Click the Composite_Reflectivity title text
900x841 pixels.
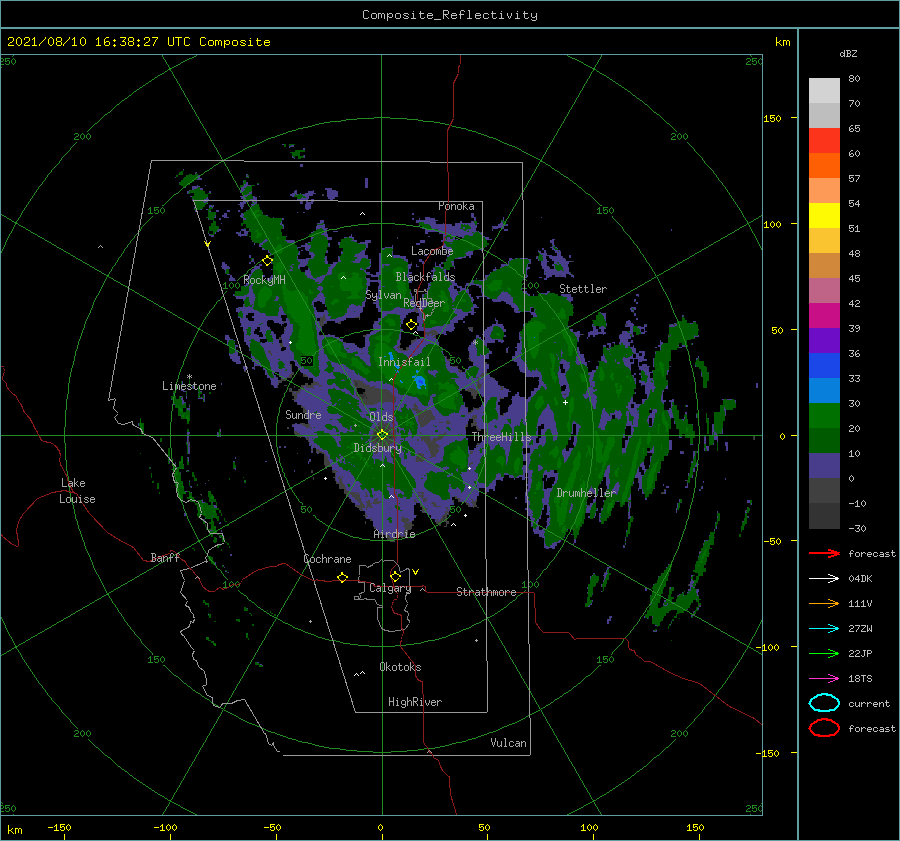tap(450, 15)
